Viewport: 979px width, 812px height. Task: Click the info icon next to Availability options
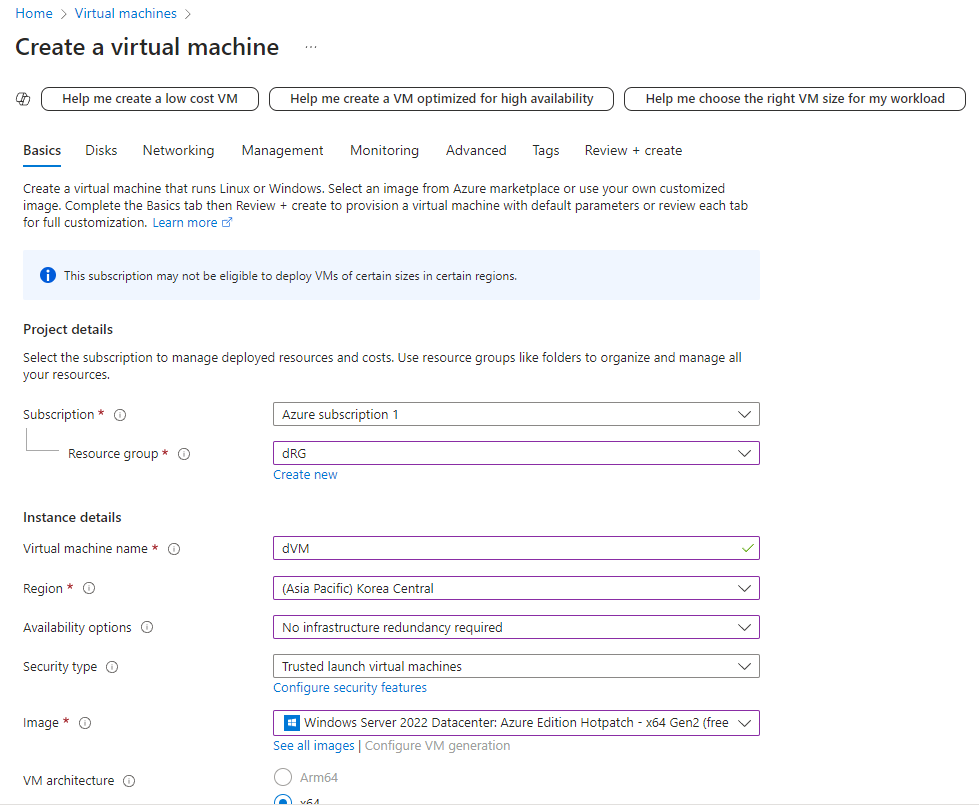[147, 627]
